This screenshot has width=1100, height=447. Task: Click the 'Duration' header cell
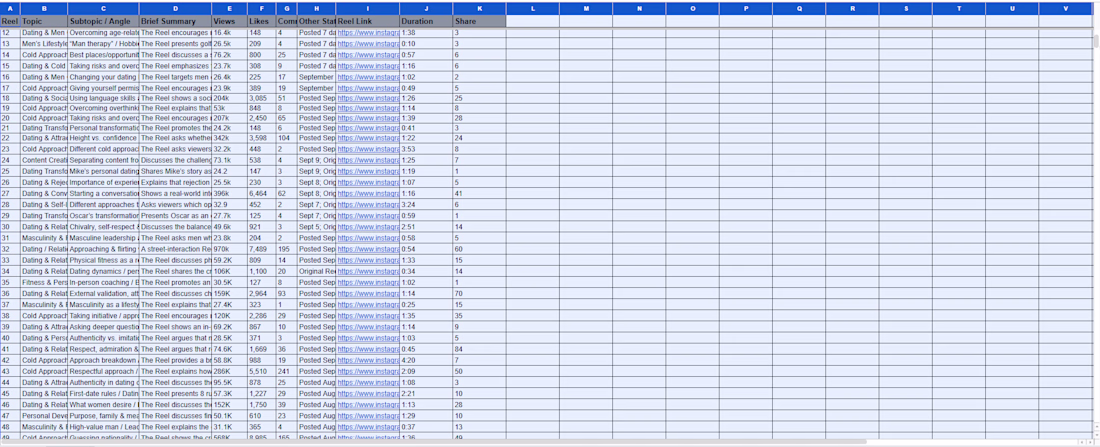[x=427, y=22]
